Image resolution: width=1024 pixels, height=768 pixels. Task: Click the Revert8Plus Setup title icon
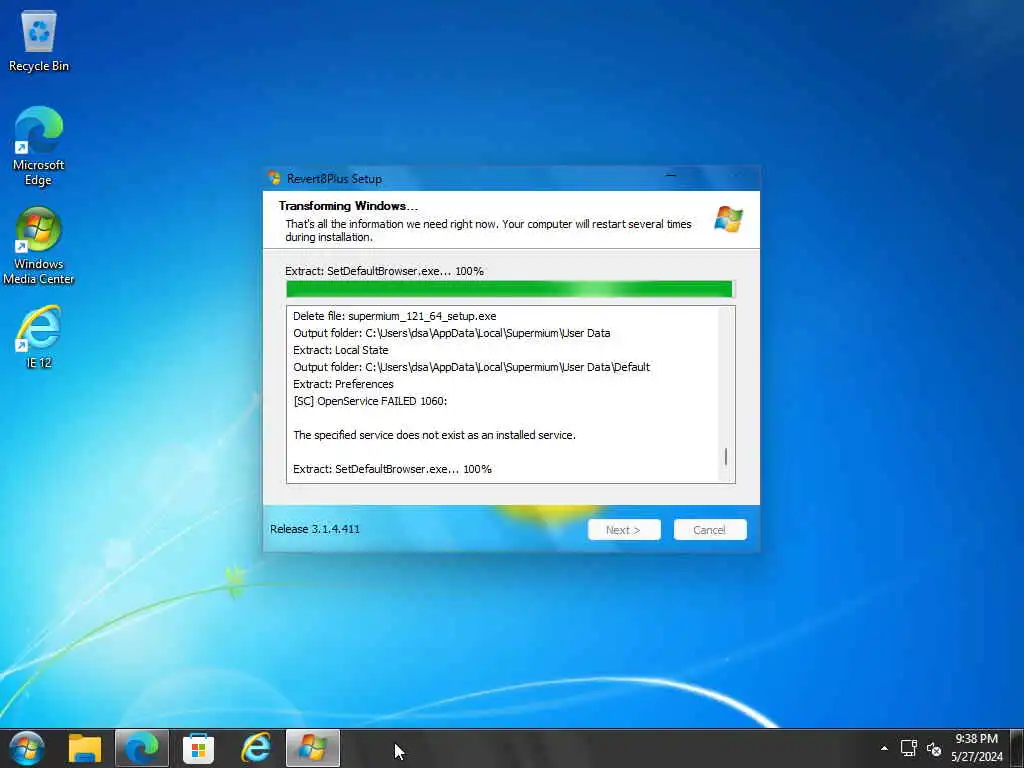274,178
